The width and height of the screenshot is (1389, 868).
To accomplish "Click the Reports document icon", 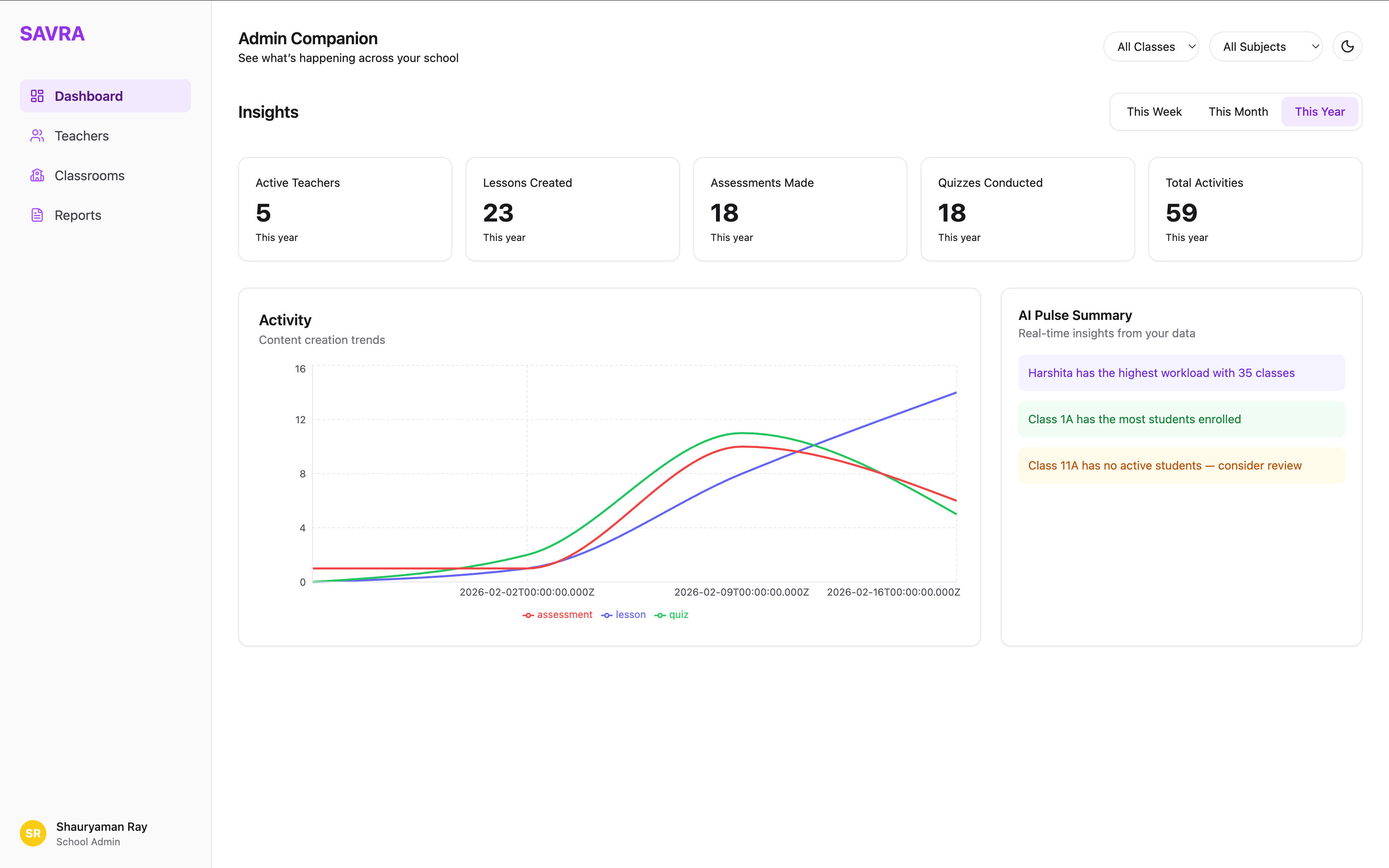I will [x=37, y=215].
